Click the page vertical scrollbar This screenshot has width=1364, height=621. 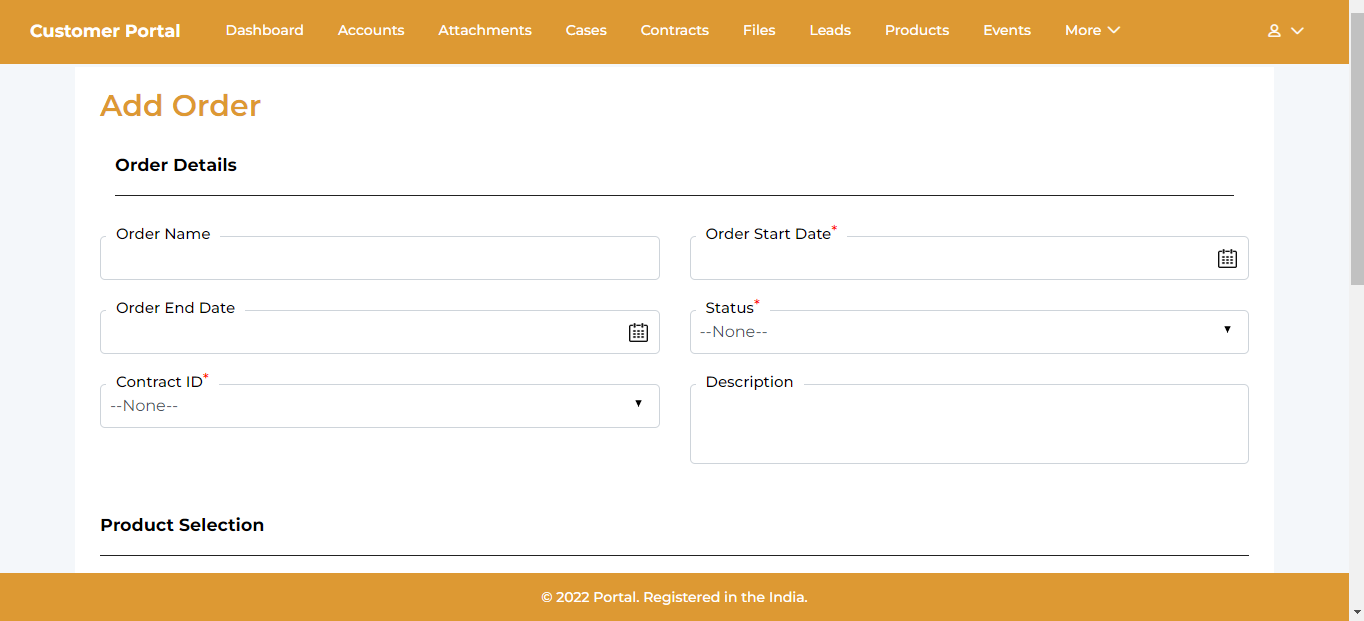(x=1356, y=300)
